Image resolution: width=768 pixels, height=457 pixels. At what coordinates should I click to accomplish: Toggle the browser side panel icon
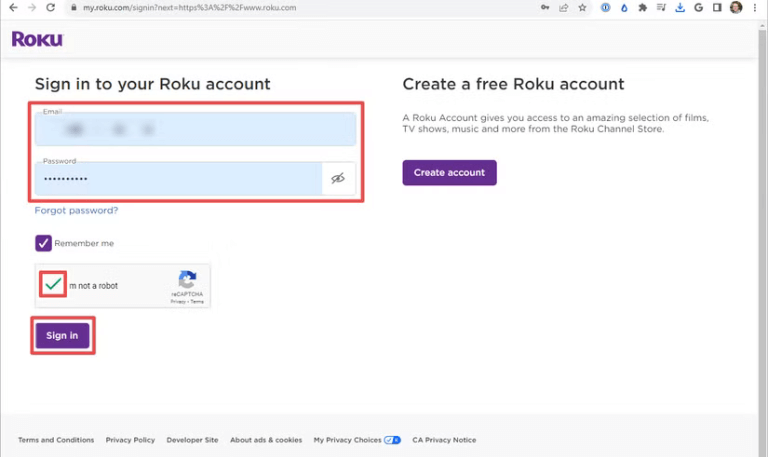(717, 8)
